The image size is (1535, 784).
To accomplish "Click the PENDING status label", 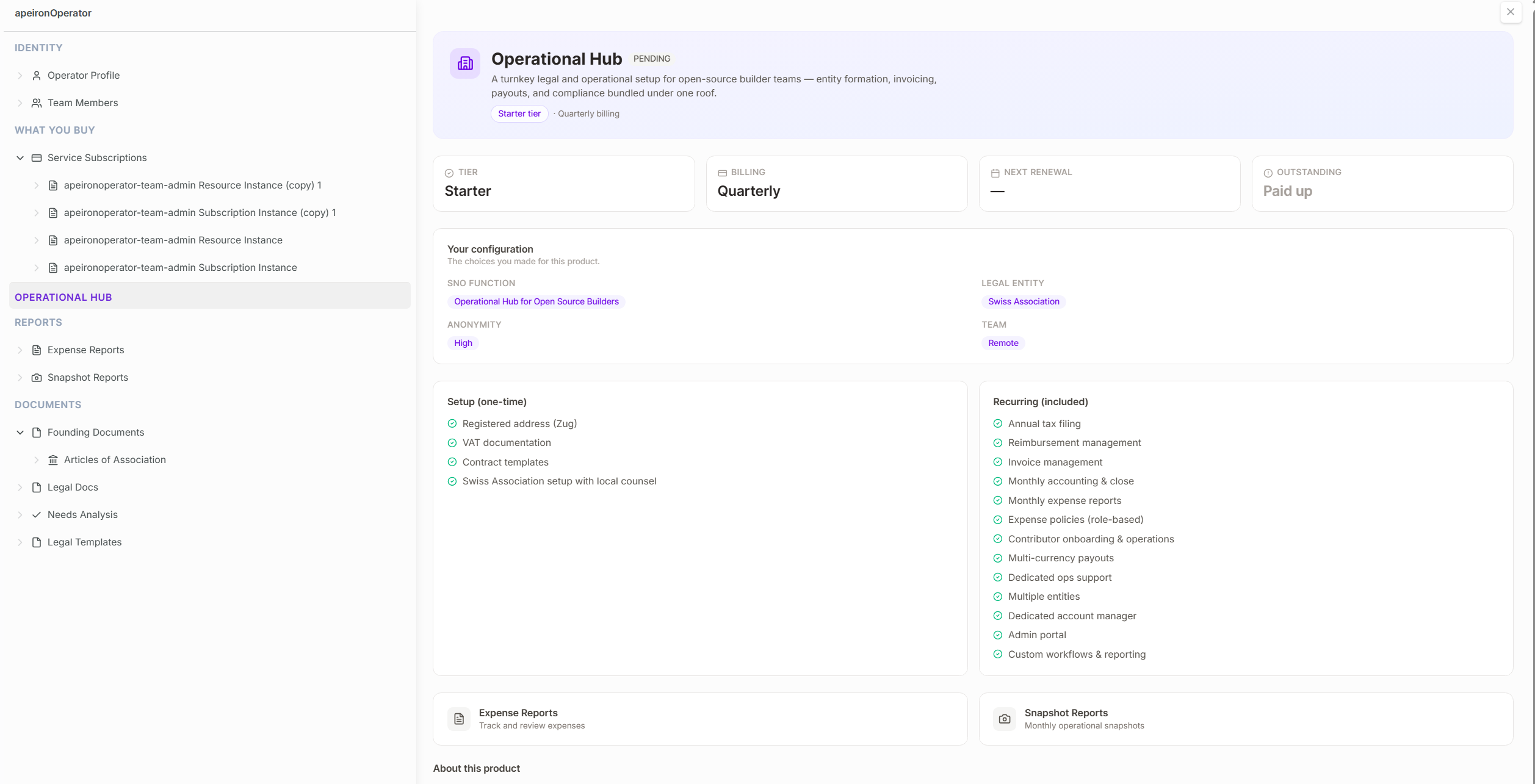I will 652,59.
